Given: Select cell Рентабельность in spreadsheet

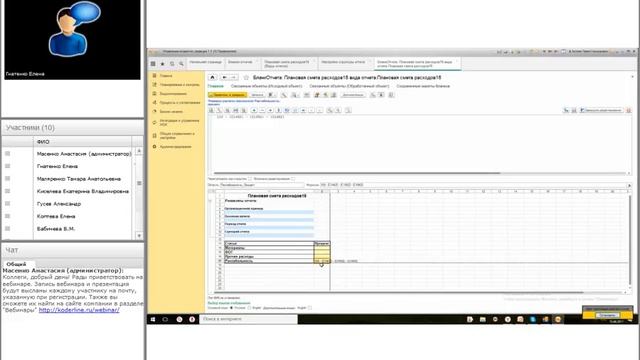Looking at the screenshot, I should pos(269,261).
